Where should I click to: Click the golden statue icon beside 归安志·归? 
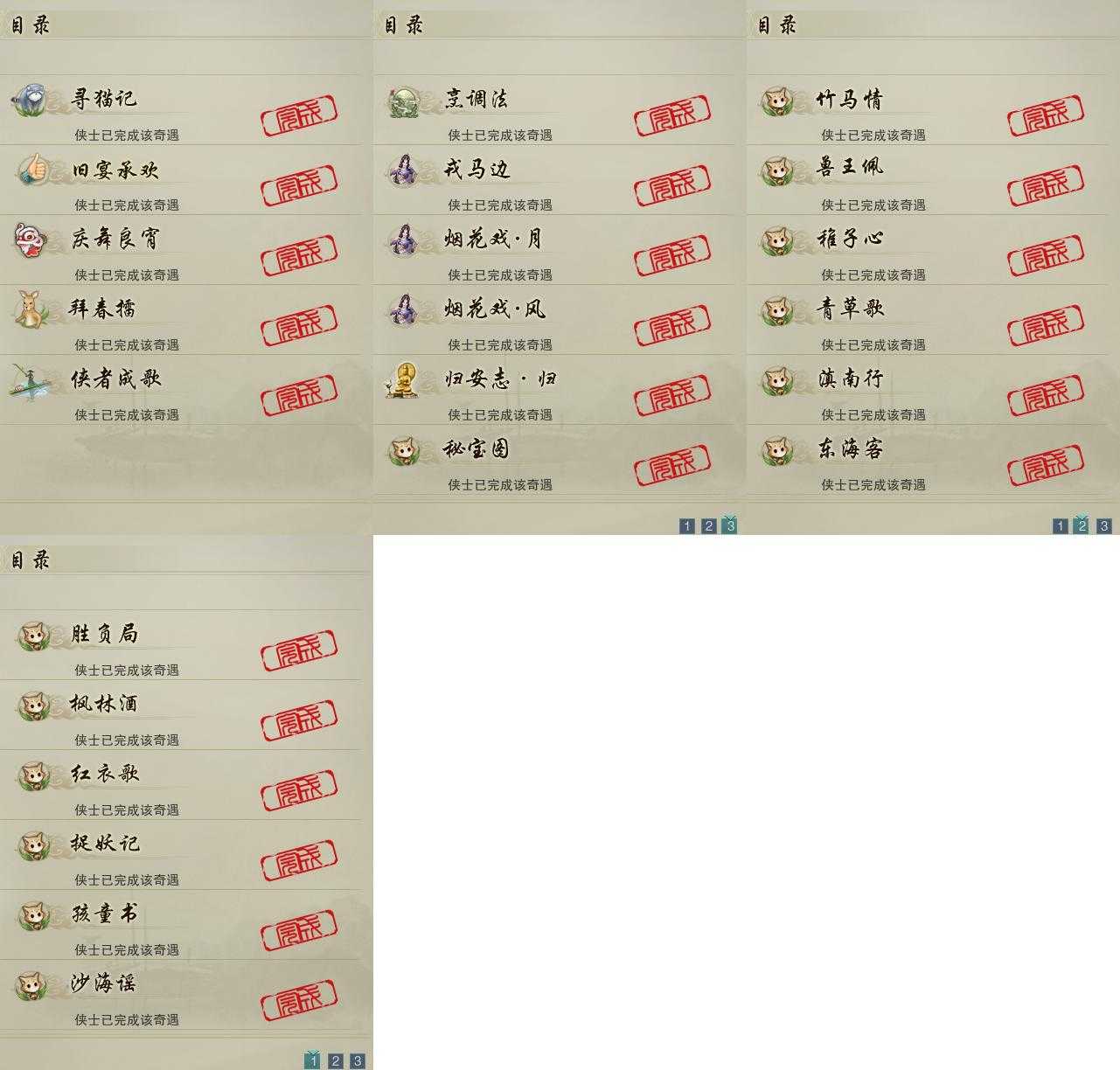coord(403,379)
